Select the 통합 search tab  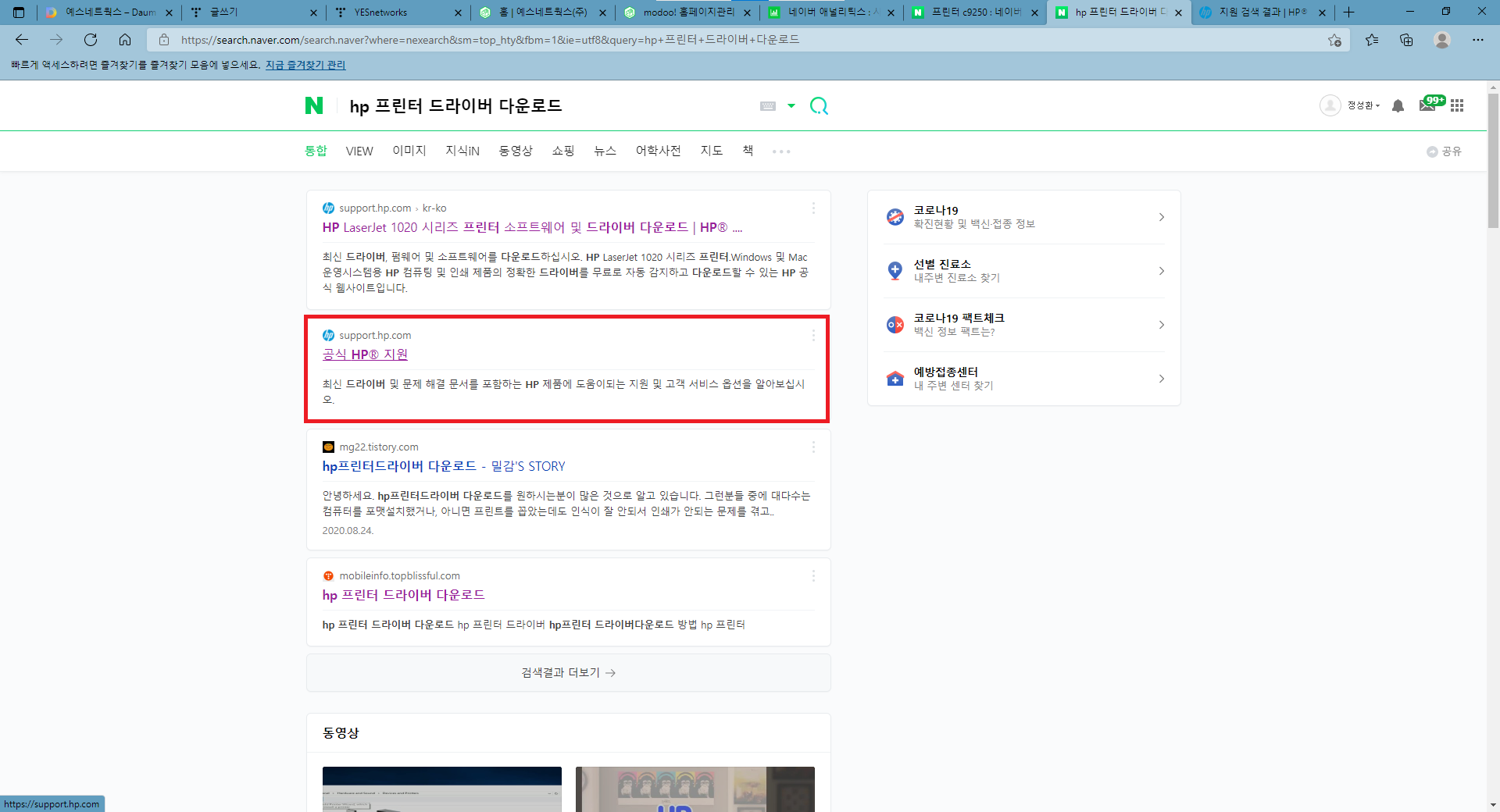316,151
